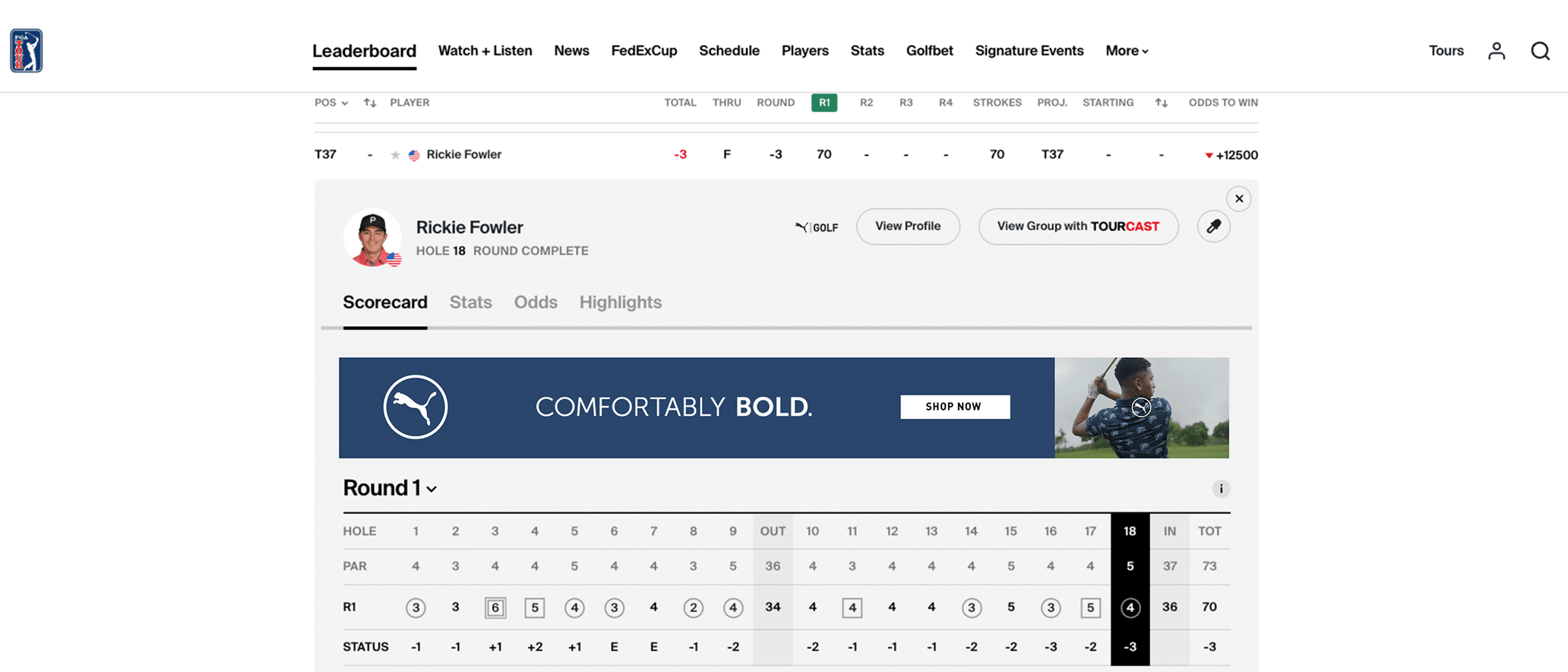Image resolution: width=1568 pixels, height=672 pixels.
Task: Sort by position change arrows next to POS
Action: [x=370, y=103]
